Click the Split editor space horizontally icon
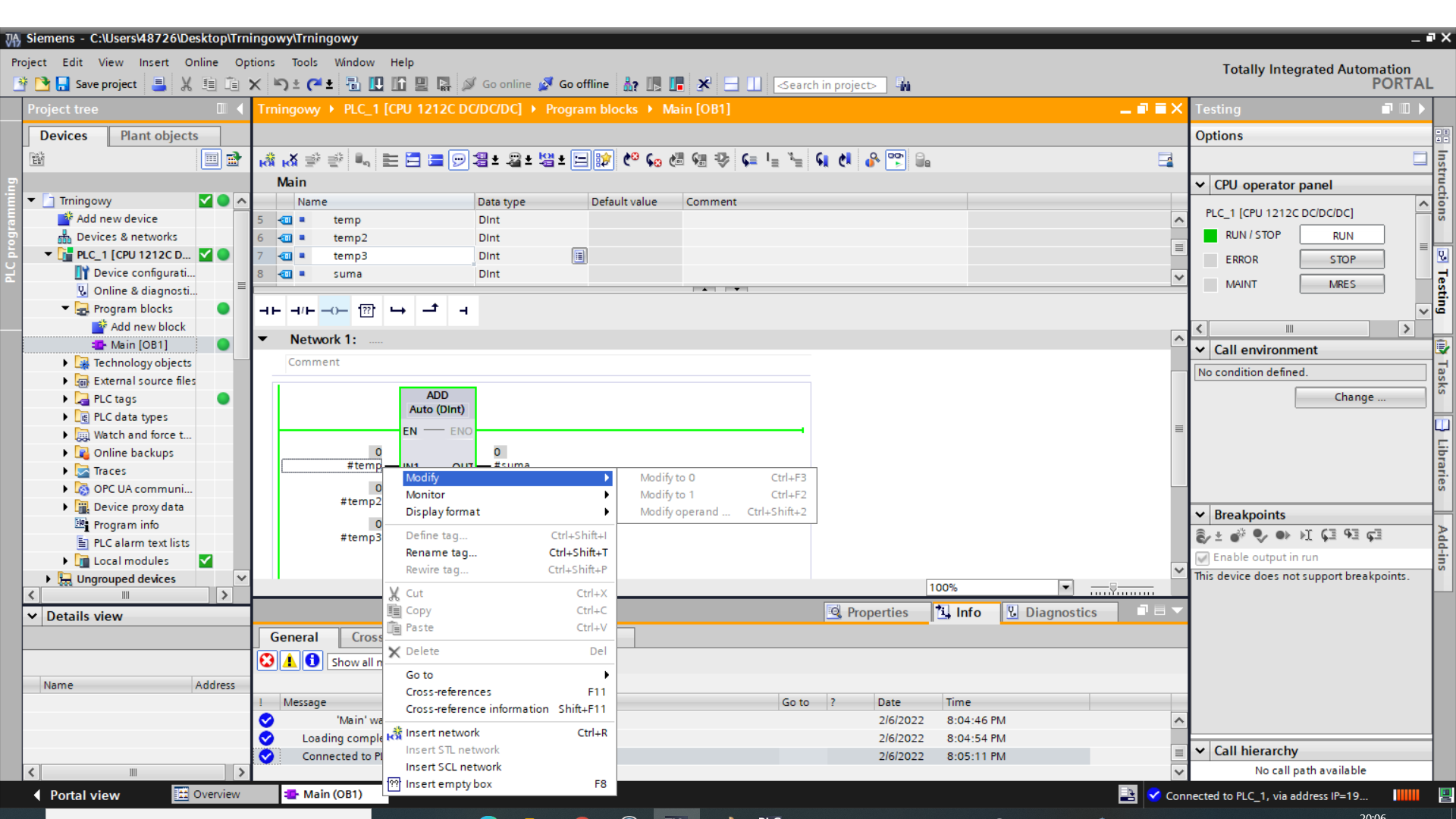Image resolution: width=1456 pixels, height=819 pixels. point(731,84)
